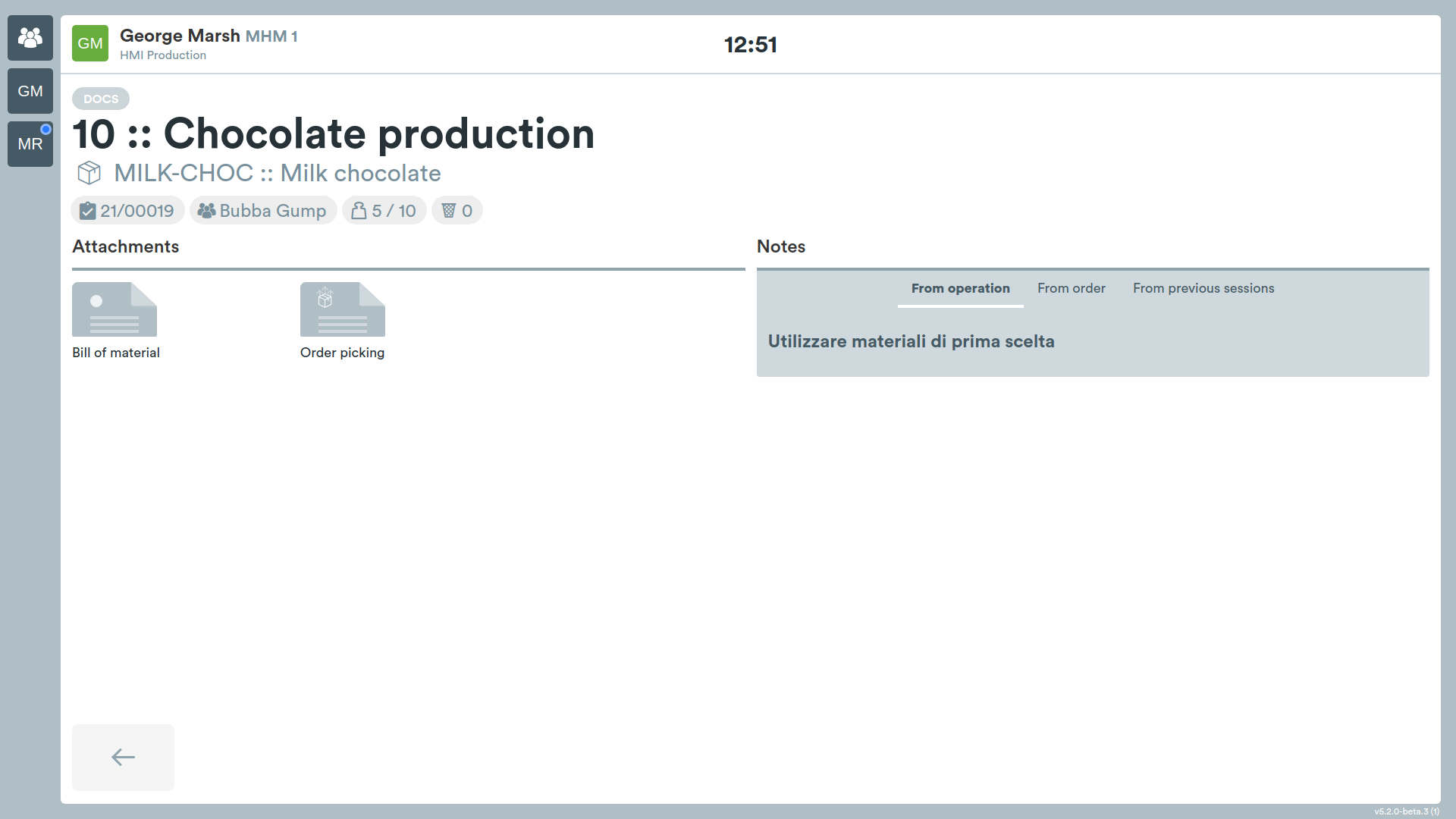Click the 5 / 10 quantity chip
This screenshot has width=1456, height=819.
pyautogui.click(x=384, y=211)
